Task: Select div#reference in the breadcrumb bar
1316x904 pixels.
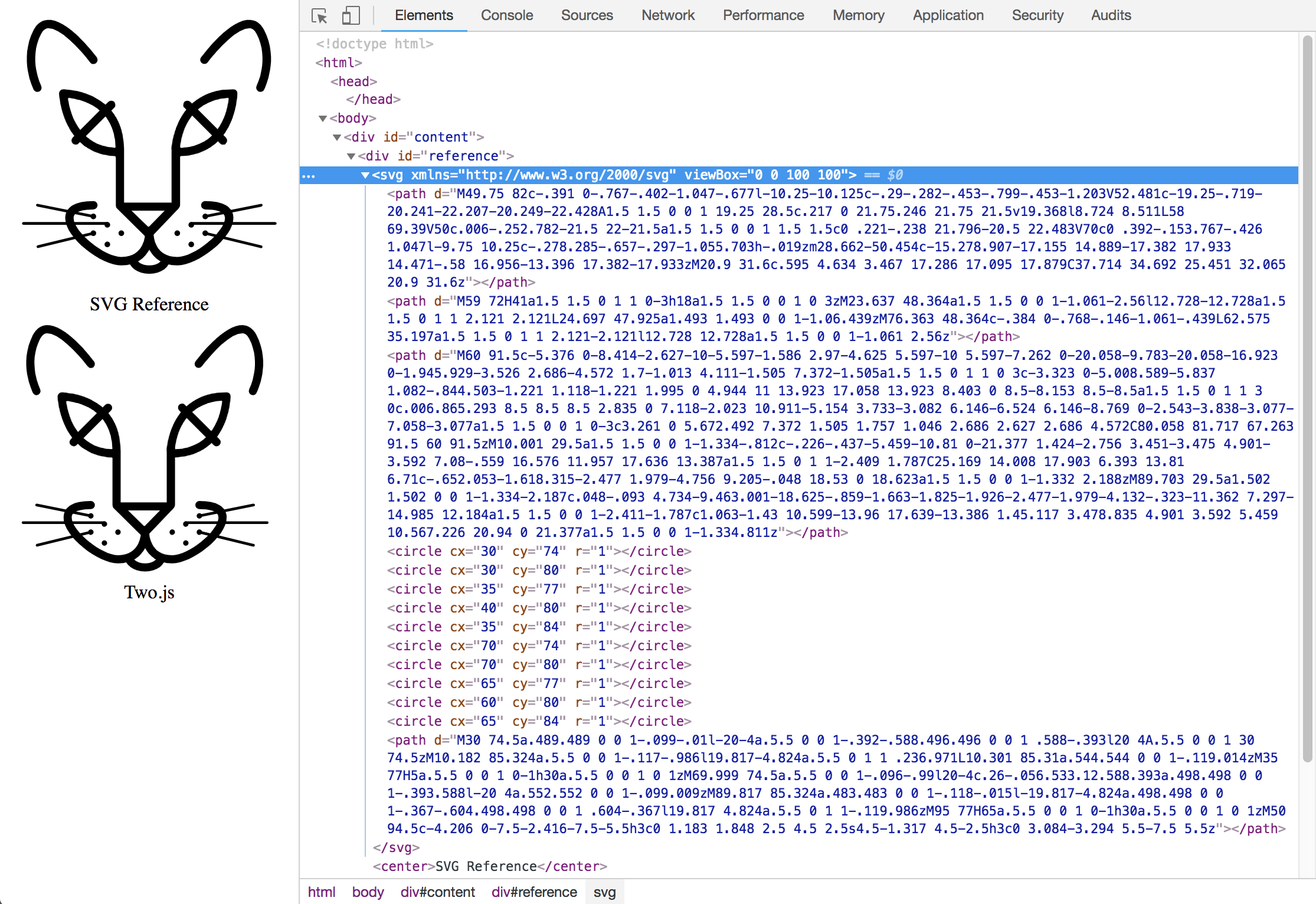Action: pyautogui.click(x=533, y=892)
